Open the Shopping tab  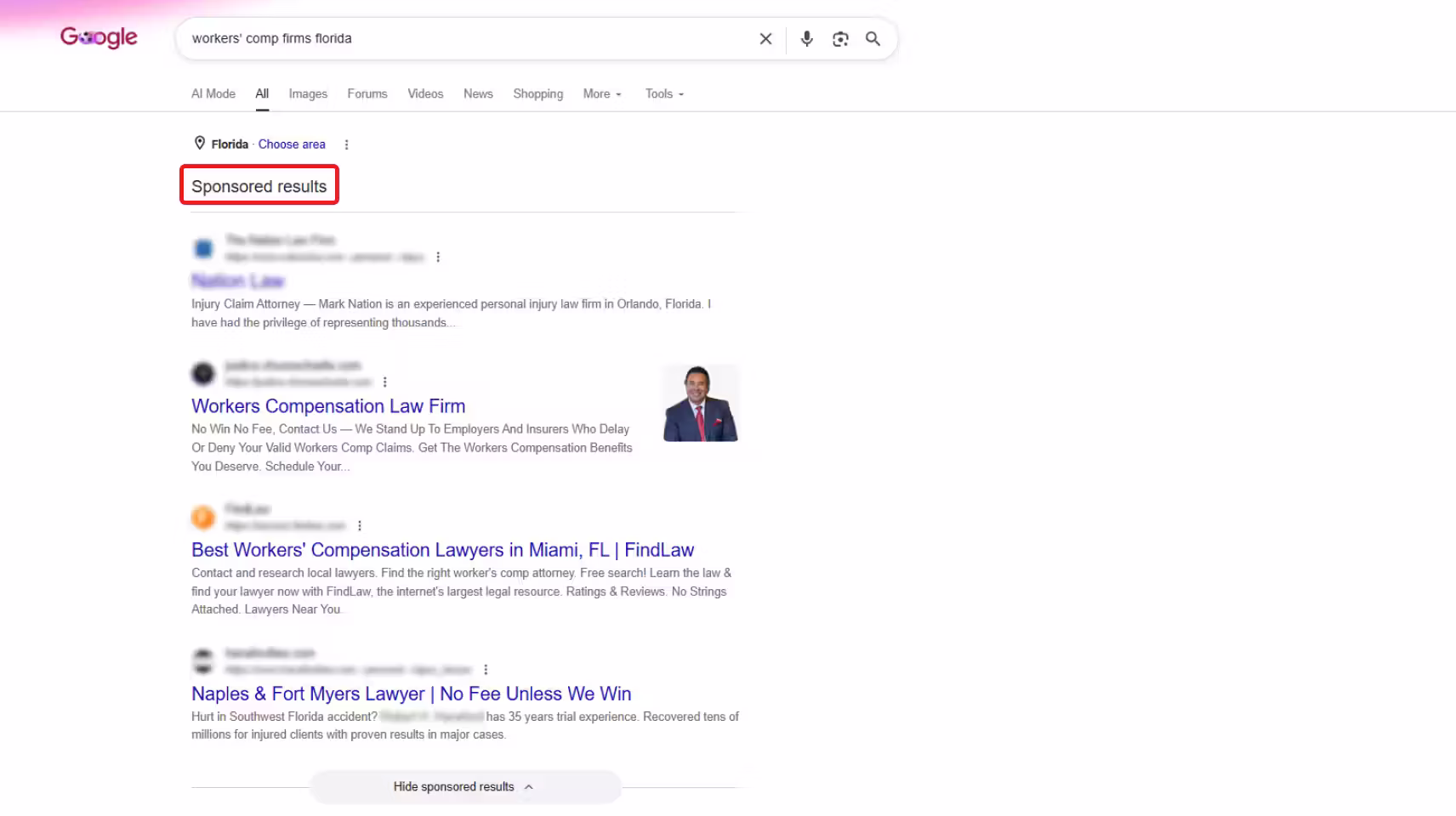pyautogui.click(x=538, y=93)
